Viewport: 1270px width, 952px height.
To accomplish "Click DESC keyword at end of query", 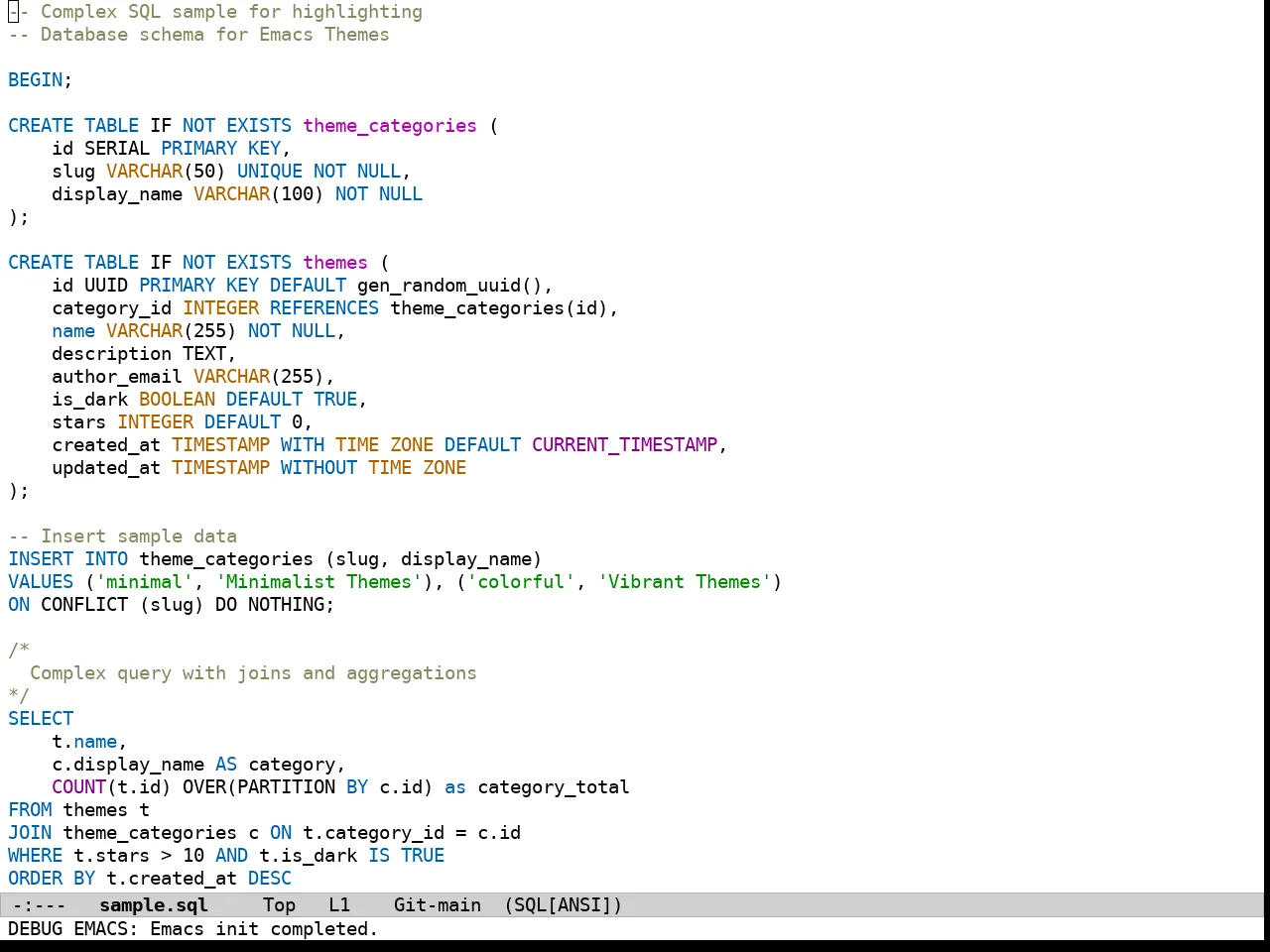I will tap(269, 878).
